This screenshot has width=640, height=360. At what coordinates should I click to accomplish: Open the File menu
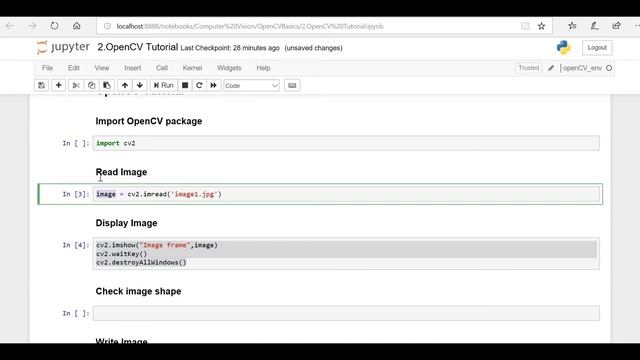[x=47, y=68]
